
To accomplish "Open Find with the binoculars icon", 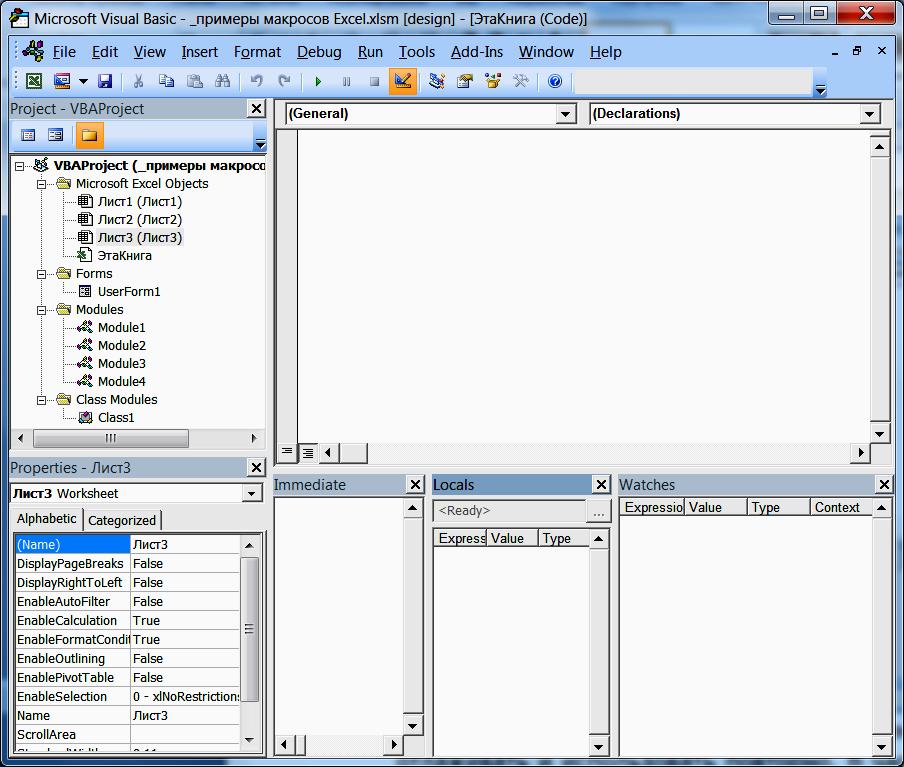I will point(223,81).
